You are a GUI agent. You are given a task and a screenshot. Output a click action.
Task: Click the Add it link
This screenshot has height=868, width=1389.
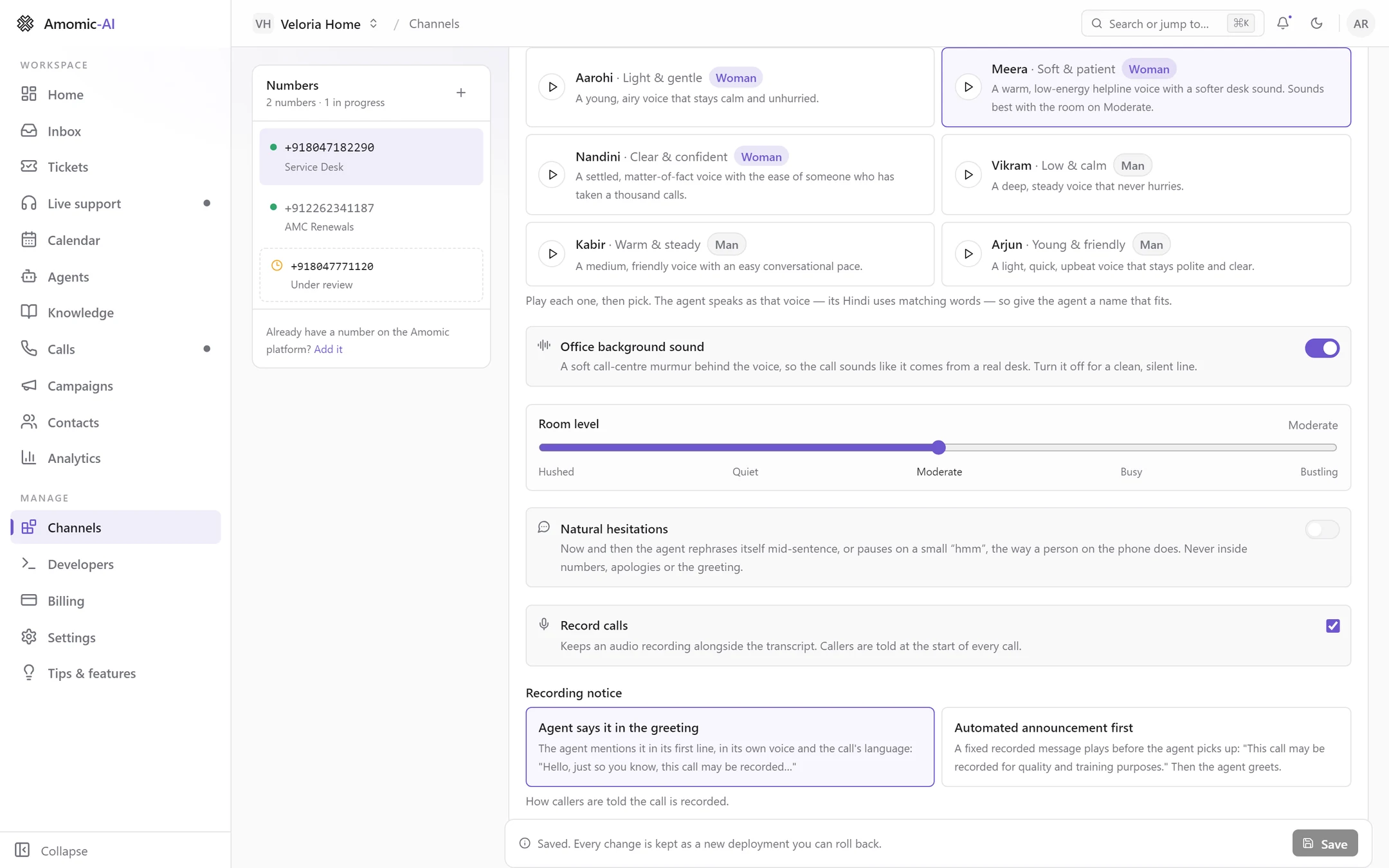pos(328,350)
